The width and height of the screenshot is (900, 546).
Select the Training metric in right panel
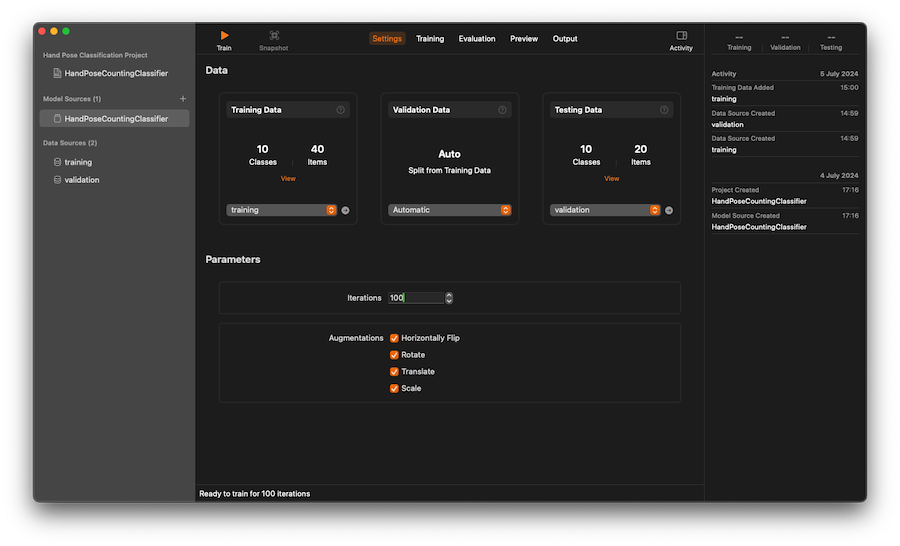click(x=739, y=42)
